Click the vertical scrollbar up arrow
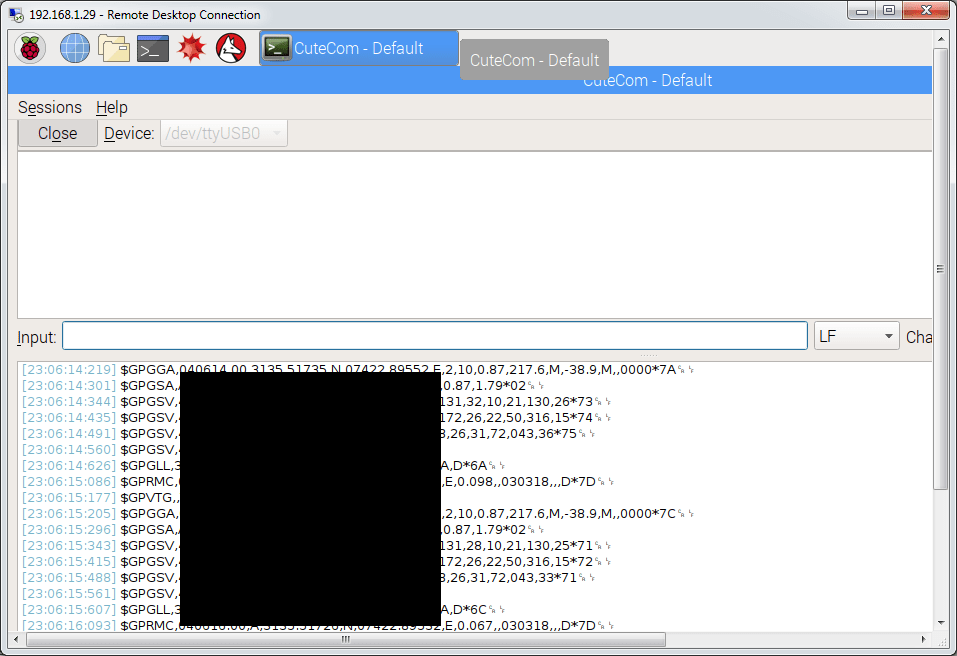957x656 pixels. (x=940, y=40)
